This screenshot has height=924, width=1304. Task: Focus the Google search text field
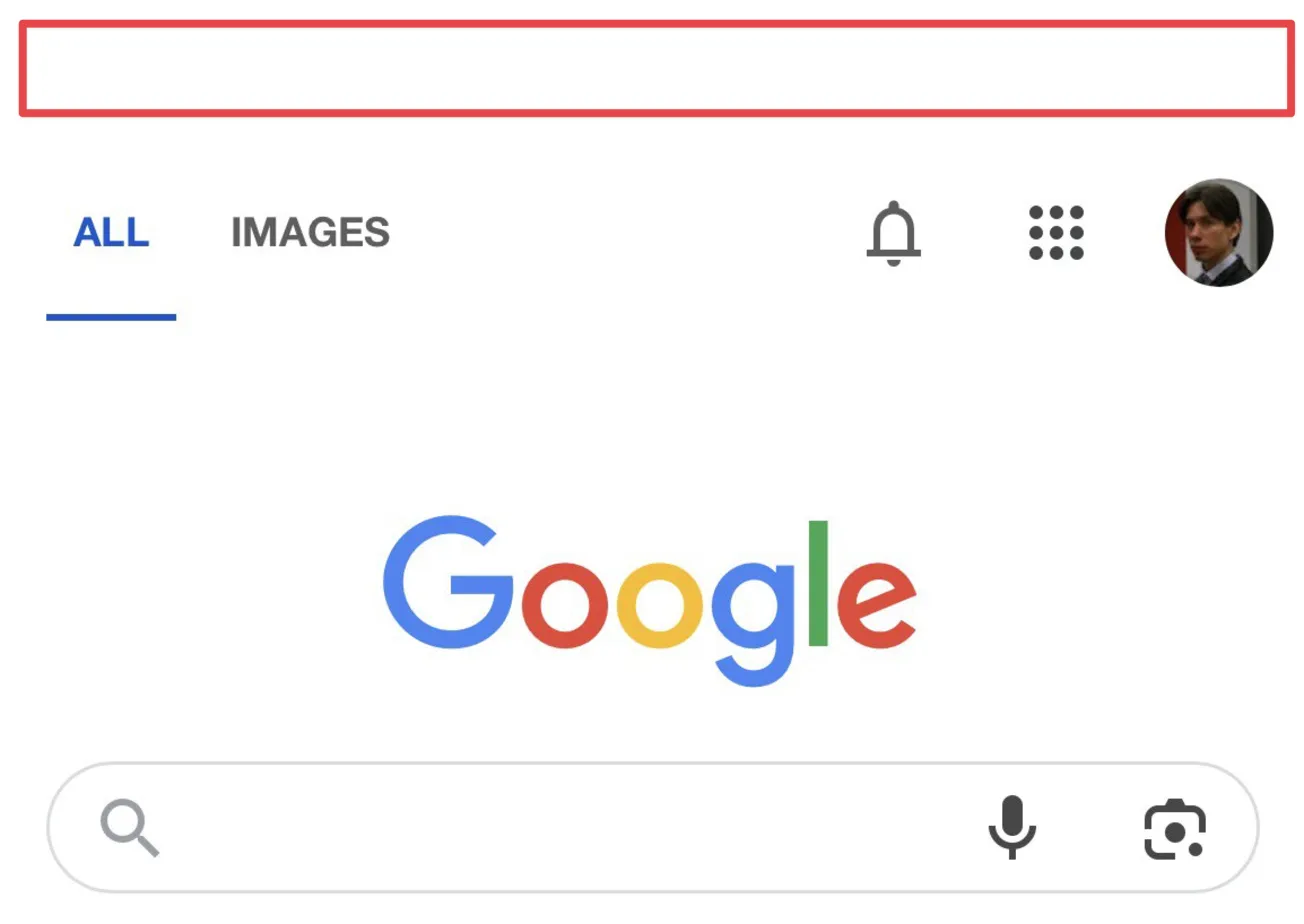(560, 828)
